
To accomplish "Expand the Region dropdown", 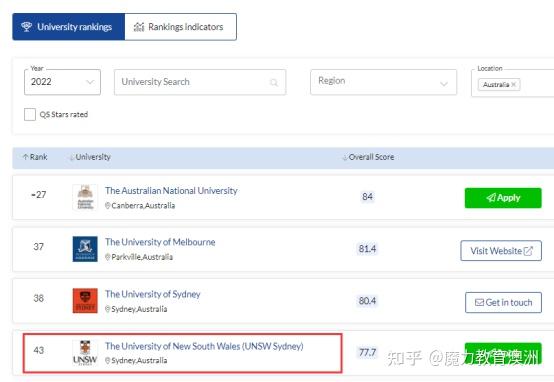I will coord(383,82).
